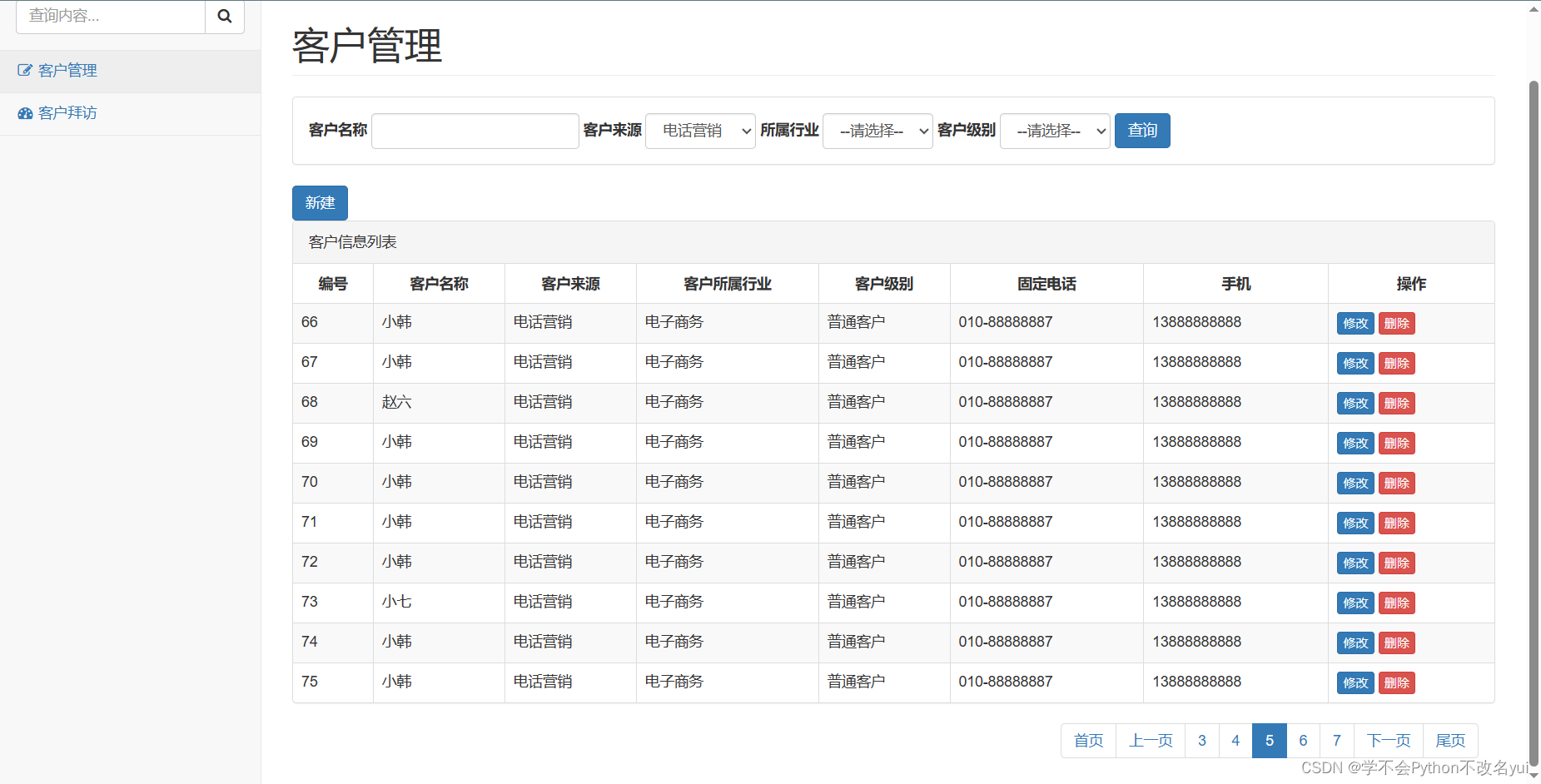Go to 上一页 in pagination

1151,741
